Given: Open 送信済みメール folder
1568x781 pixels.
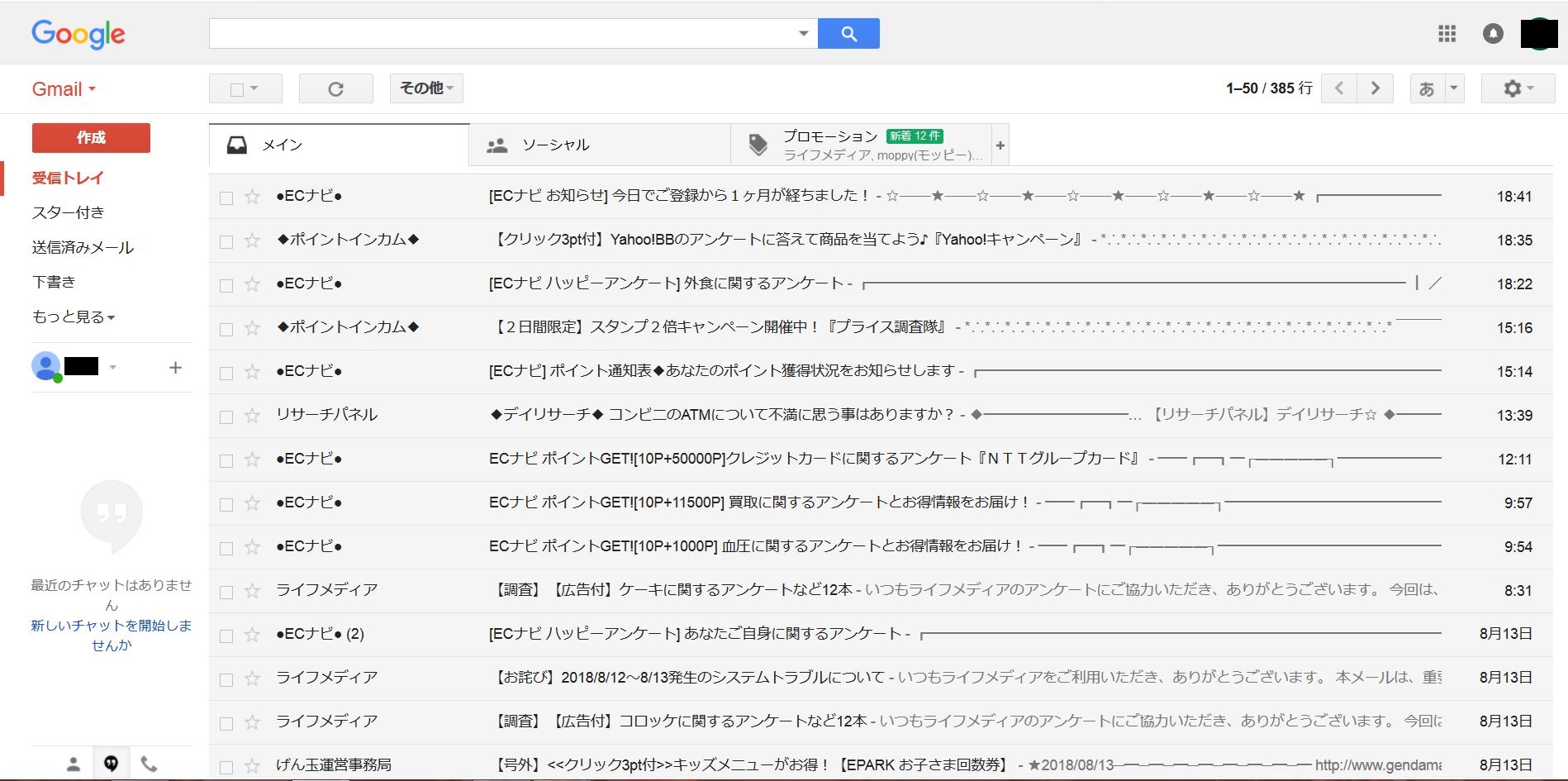Looking at the screenshot, I should 83,247.
